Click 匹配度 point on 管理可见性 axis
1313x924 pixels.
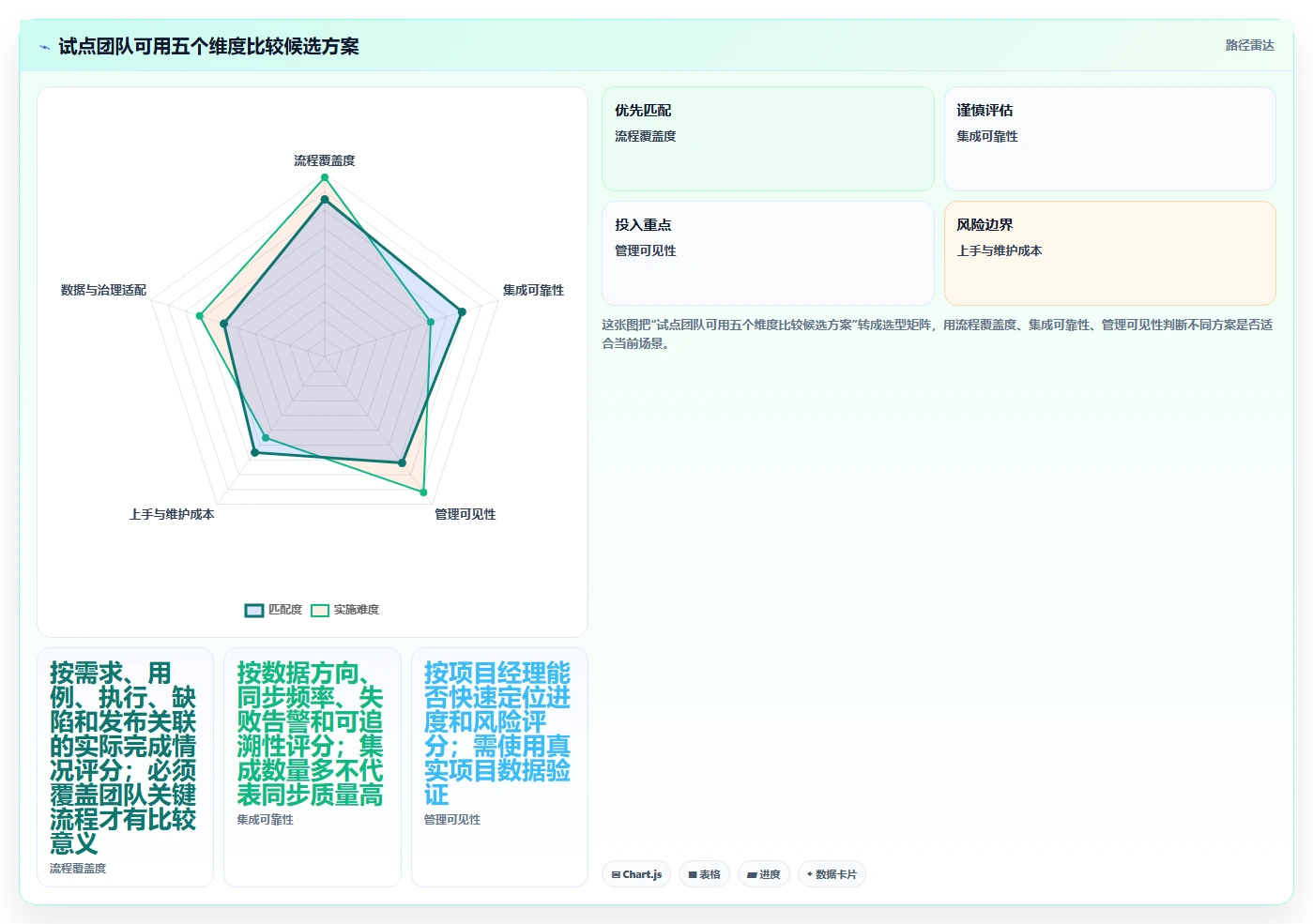click(x=402, y=462)
